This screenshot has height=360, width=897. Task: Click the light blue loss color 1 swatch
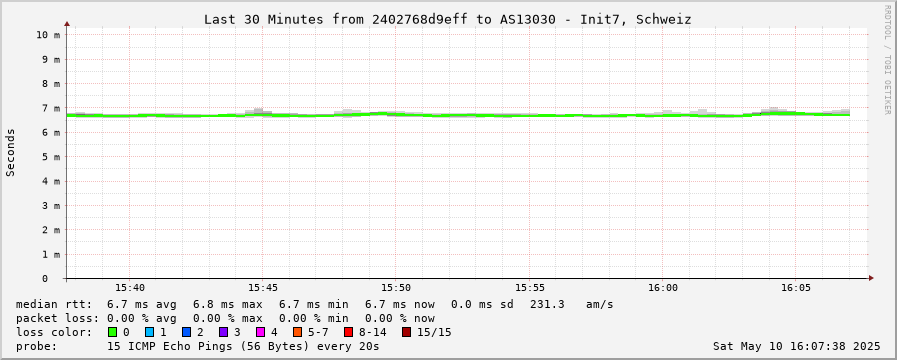[149, 332]
